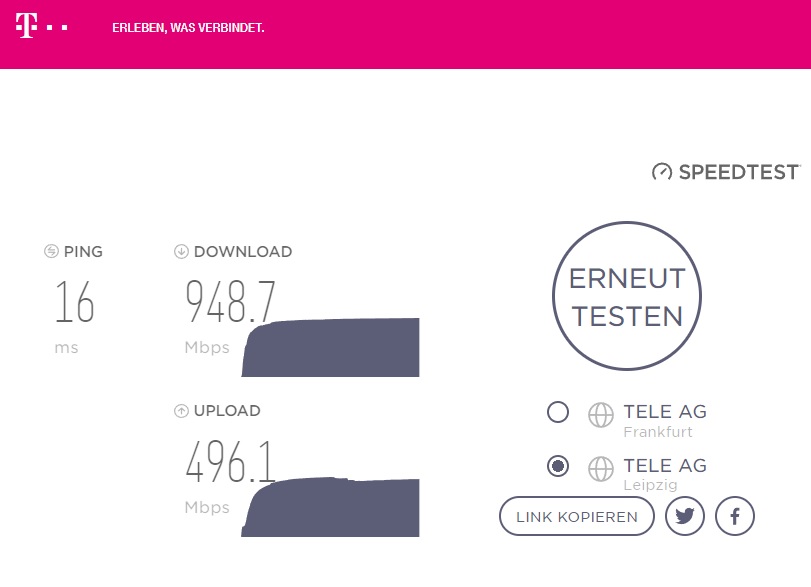The height and width of the screenshot is (587, 811).
Task: Click the upload speed graph
Action: (331, 507)
